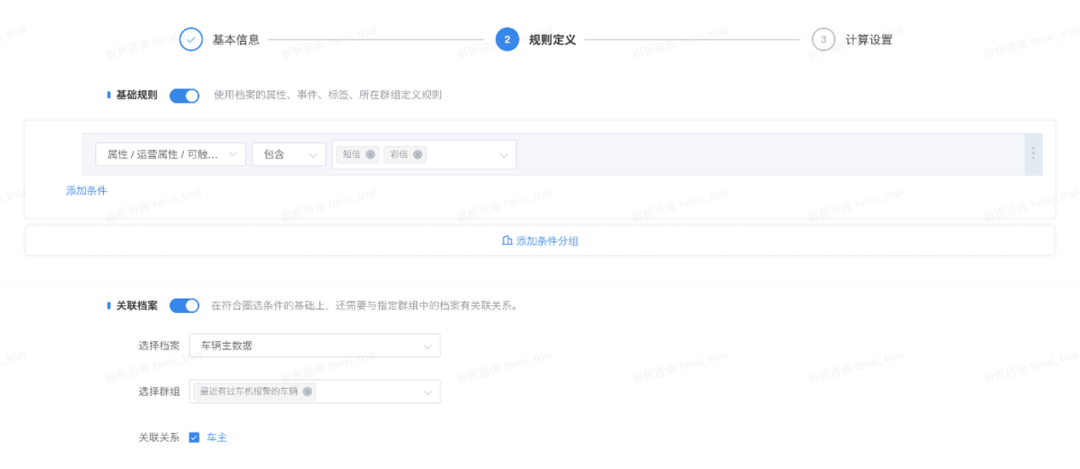Remove the 彩信 tag with its x icon
This screenshot has height=469, width=1080.
click(x=417, y=154)
